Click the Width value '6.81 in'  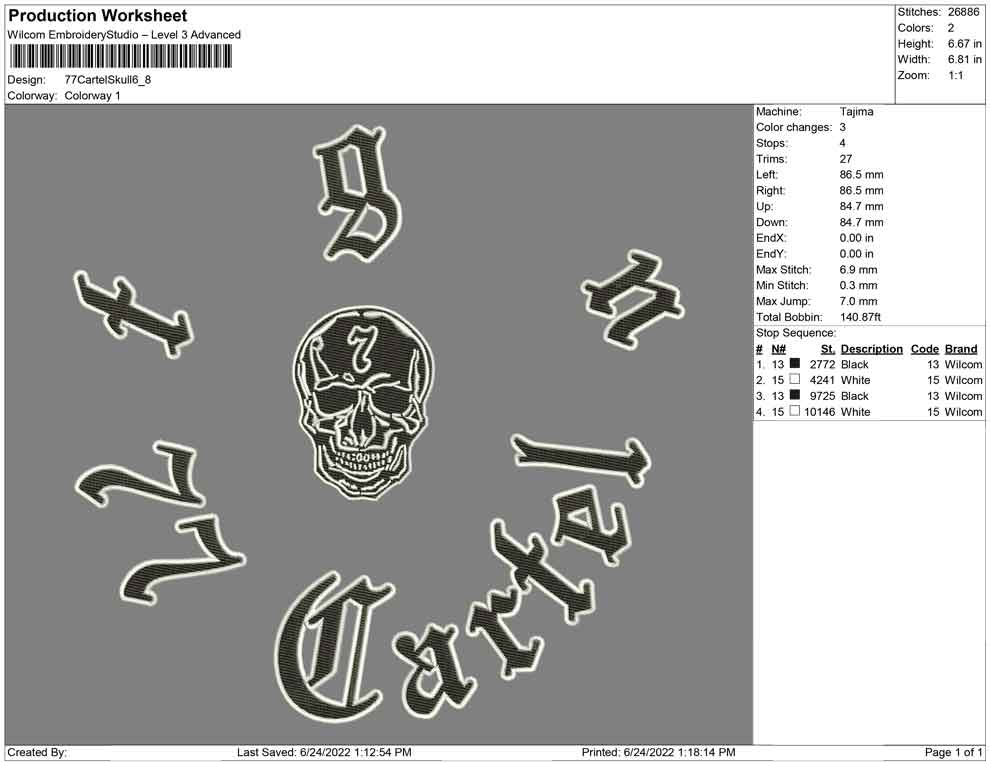(964, 59)
